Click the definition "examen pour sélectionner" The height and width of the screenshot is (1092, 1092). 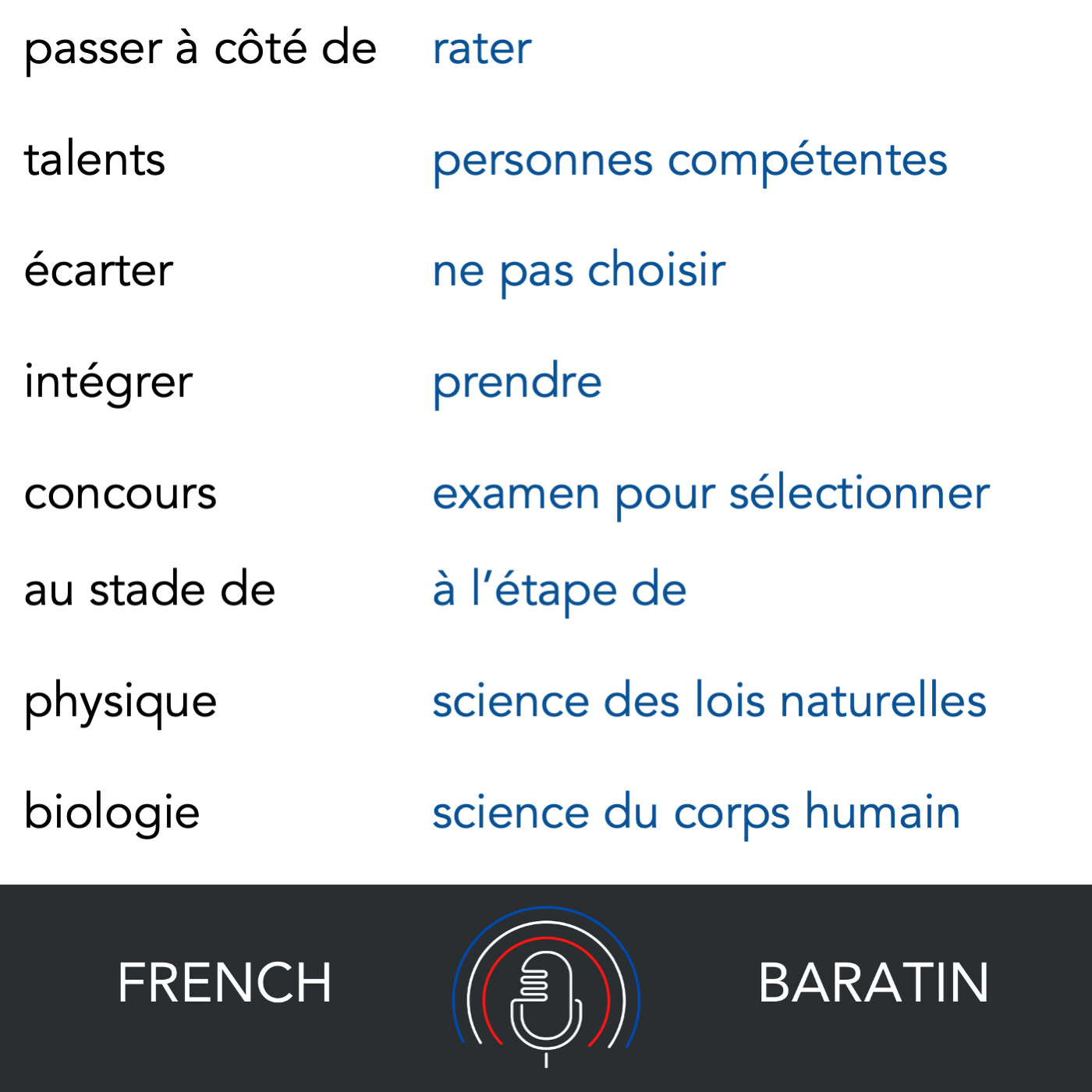tap(711, 494)
